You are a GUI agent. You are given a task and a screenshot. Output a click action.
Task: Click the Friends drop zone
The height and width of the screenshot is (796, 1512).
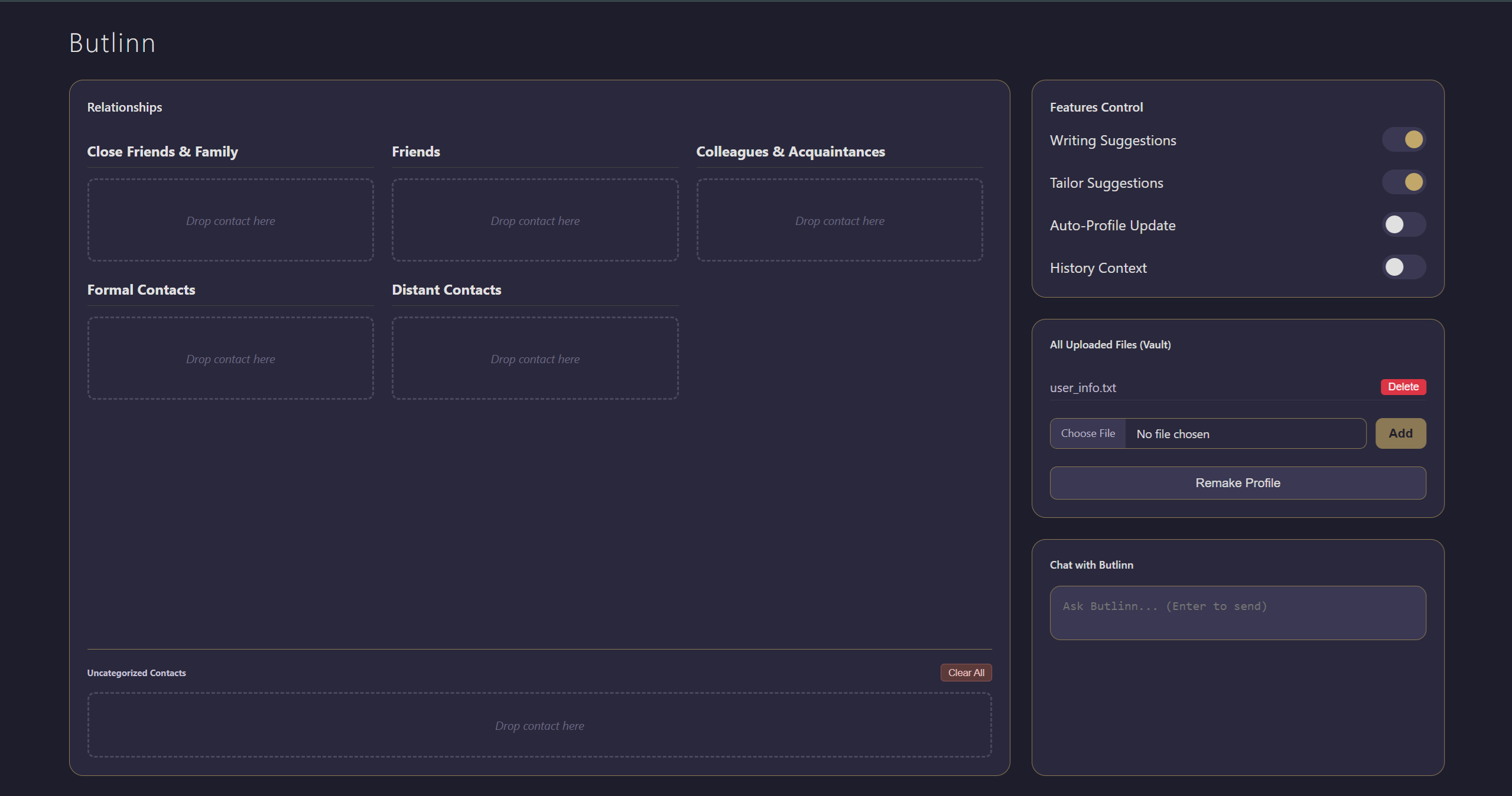(x=535, y=220)
